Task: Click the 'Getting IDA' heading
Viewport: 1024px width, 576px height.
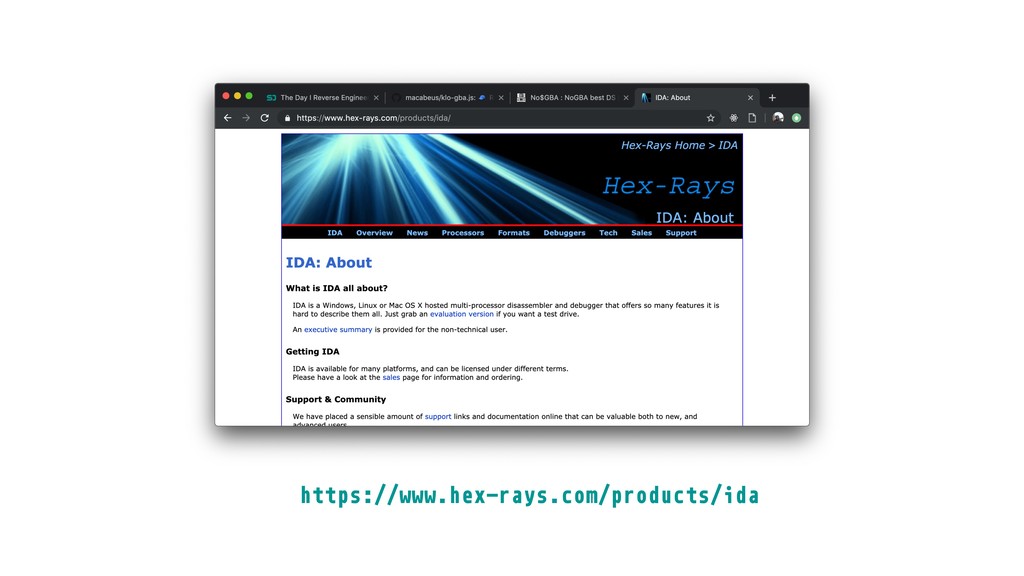Action: click(x=312, y=352)
